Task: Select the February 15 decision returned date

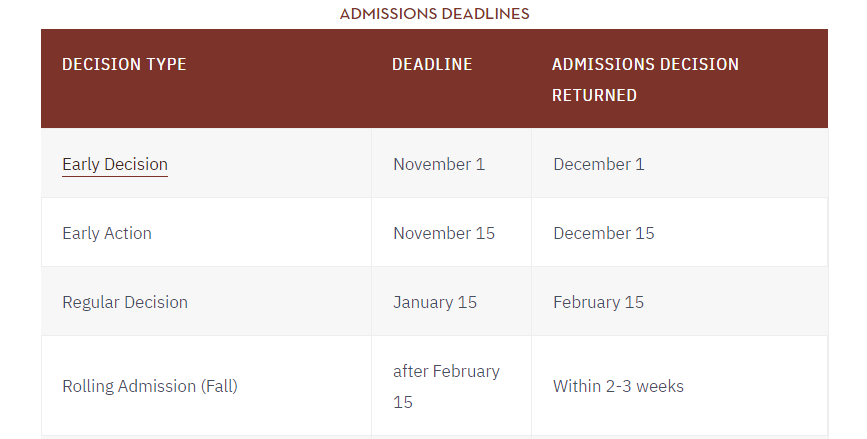Action: pyautogui.click(x=598, y=302)
